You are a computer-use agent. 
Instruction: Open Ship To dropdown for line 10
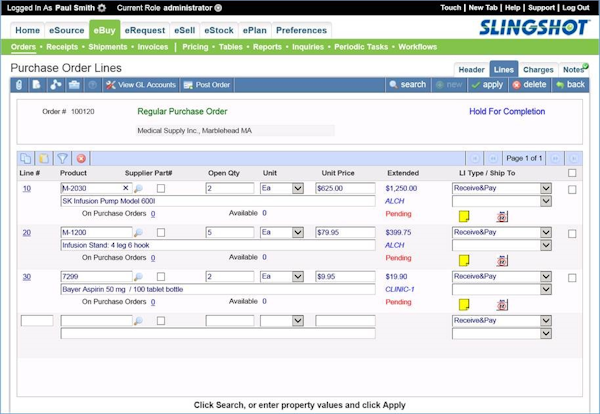click(546, 201)
